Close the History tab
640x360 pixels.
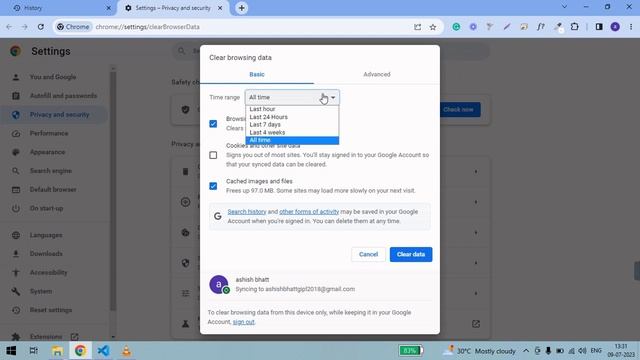pyautogui.click(x=109, y=8)
